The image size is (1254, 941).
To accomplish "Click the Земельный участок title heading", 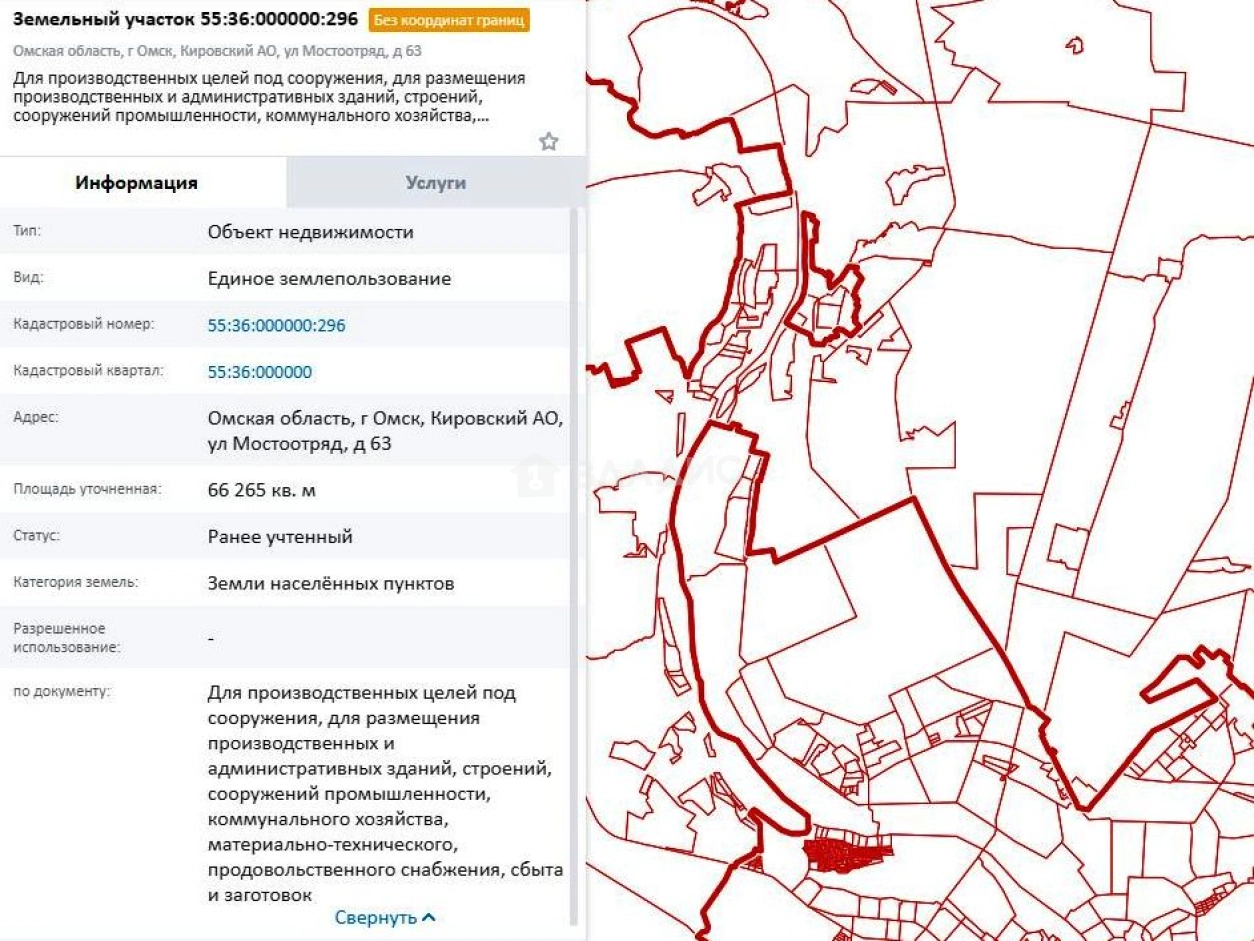I will click(x=185, y=19).
